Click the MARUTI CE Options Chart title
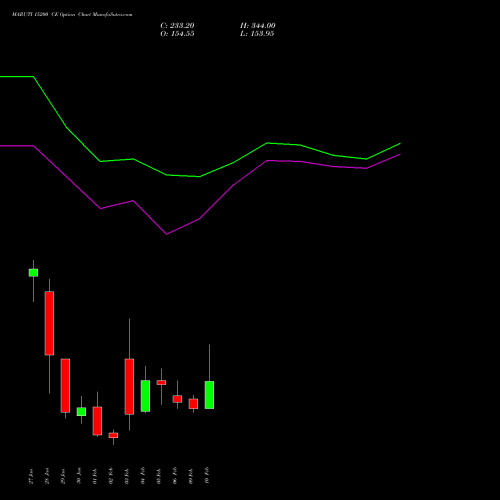This screenshot has height=500, width=500. [72, 15]
